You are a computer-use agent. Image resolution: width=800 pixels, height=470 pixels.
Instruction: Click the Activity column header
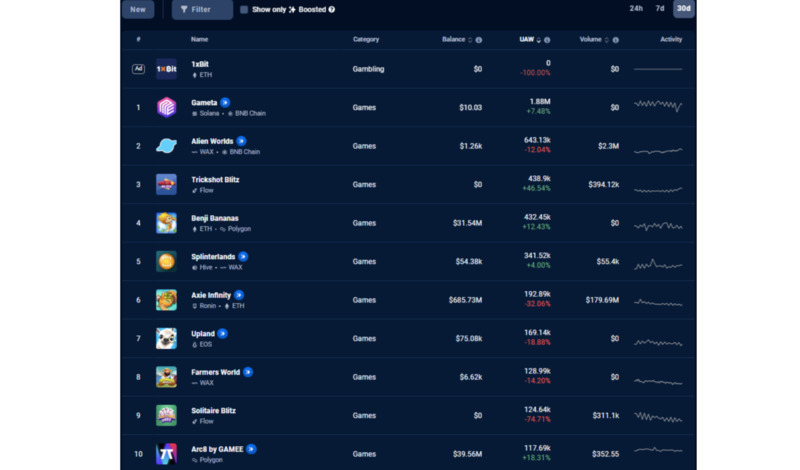(x=671, y=39)
